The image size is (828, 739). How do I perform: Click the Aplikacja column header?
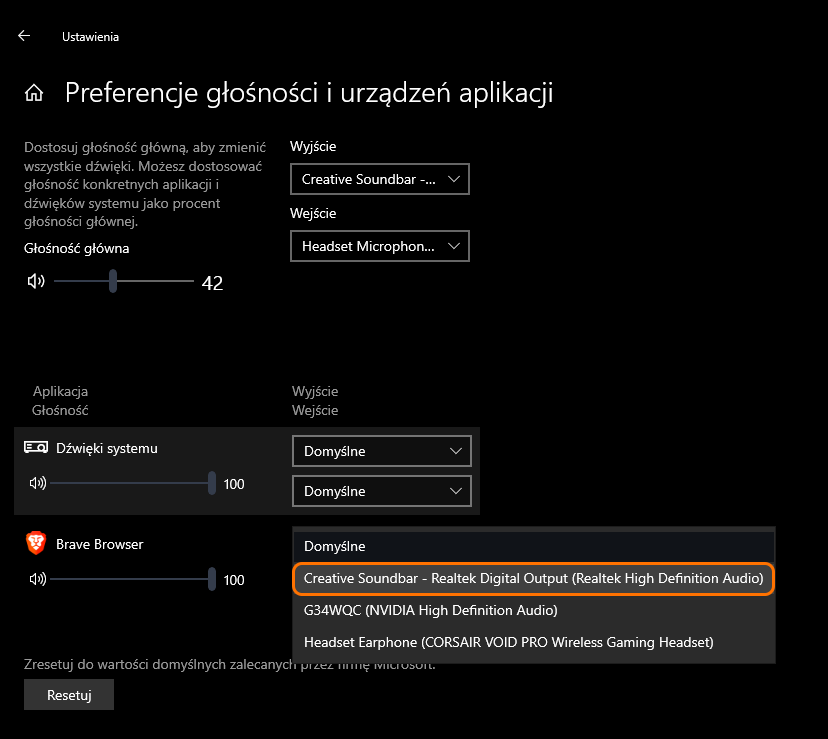(x=60, y=391)
